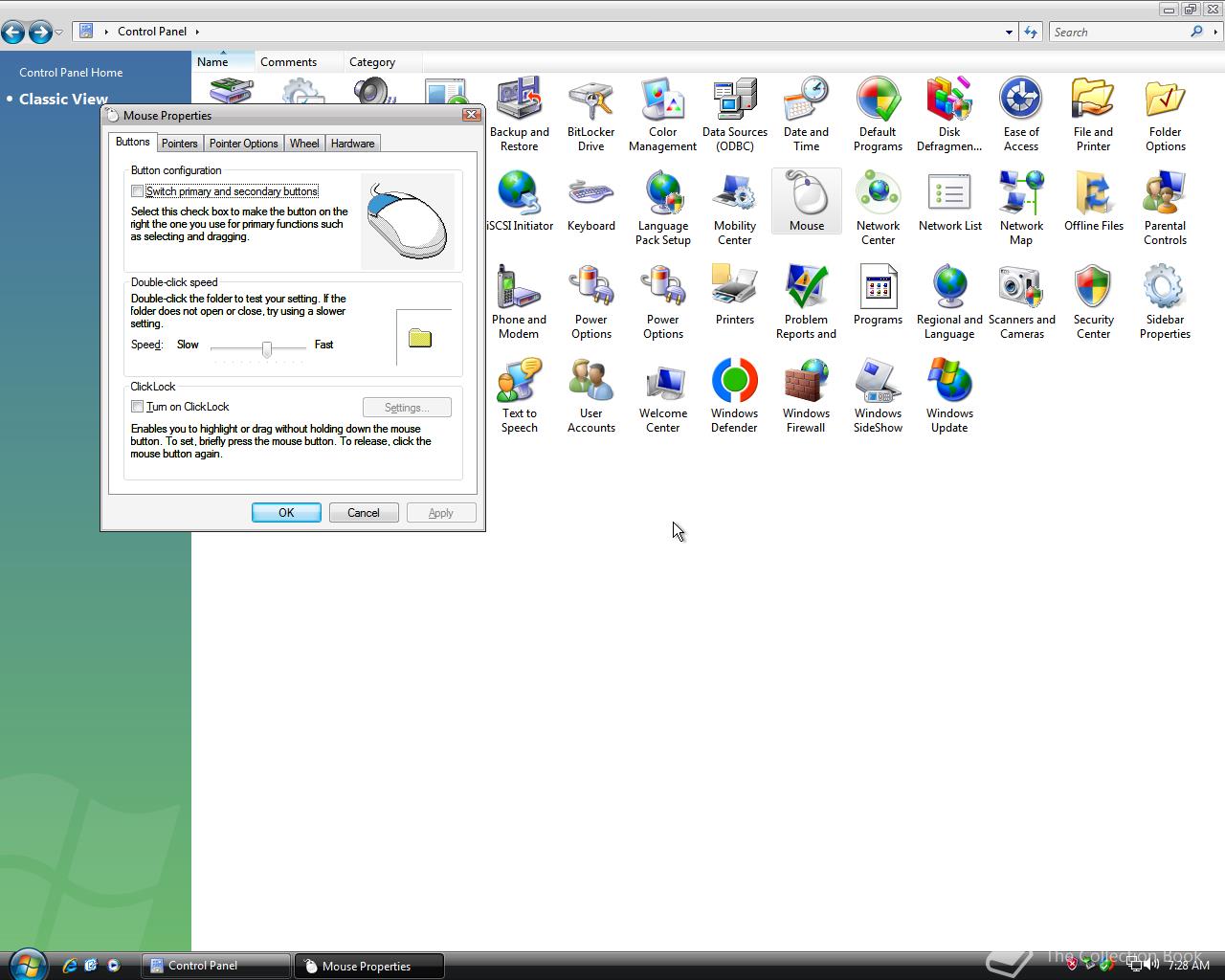Select the Mouse control panel icon
The image size is (1225, 980).
tap(806, 201)
